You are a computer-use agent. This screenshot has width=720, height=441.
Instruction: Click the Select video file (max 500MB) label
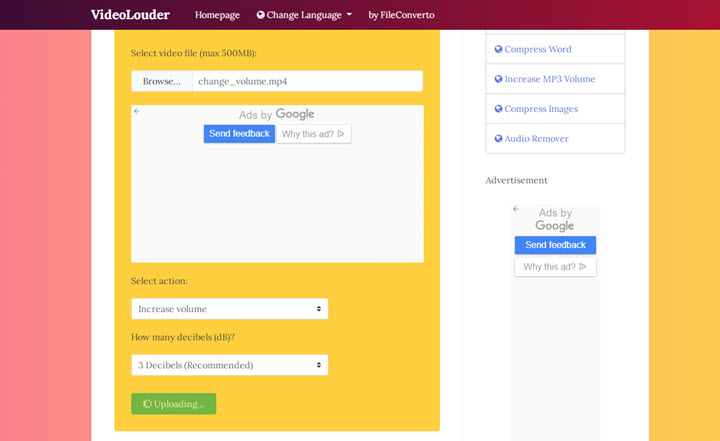[x=193, y=53]
